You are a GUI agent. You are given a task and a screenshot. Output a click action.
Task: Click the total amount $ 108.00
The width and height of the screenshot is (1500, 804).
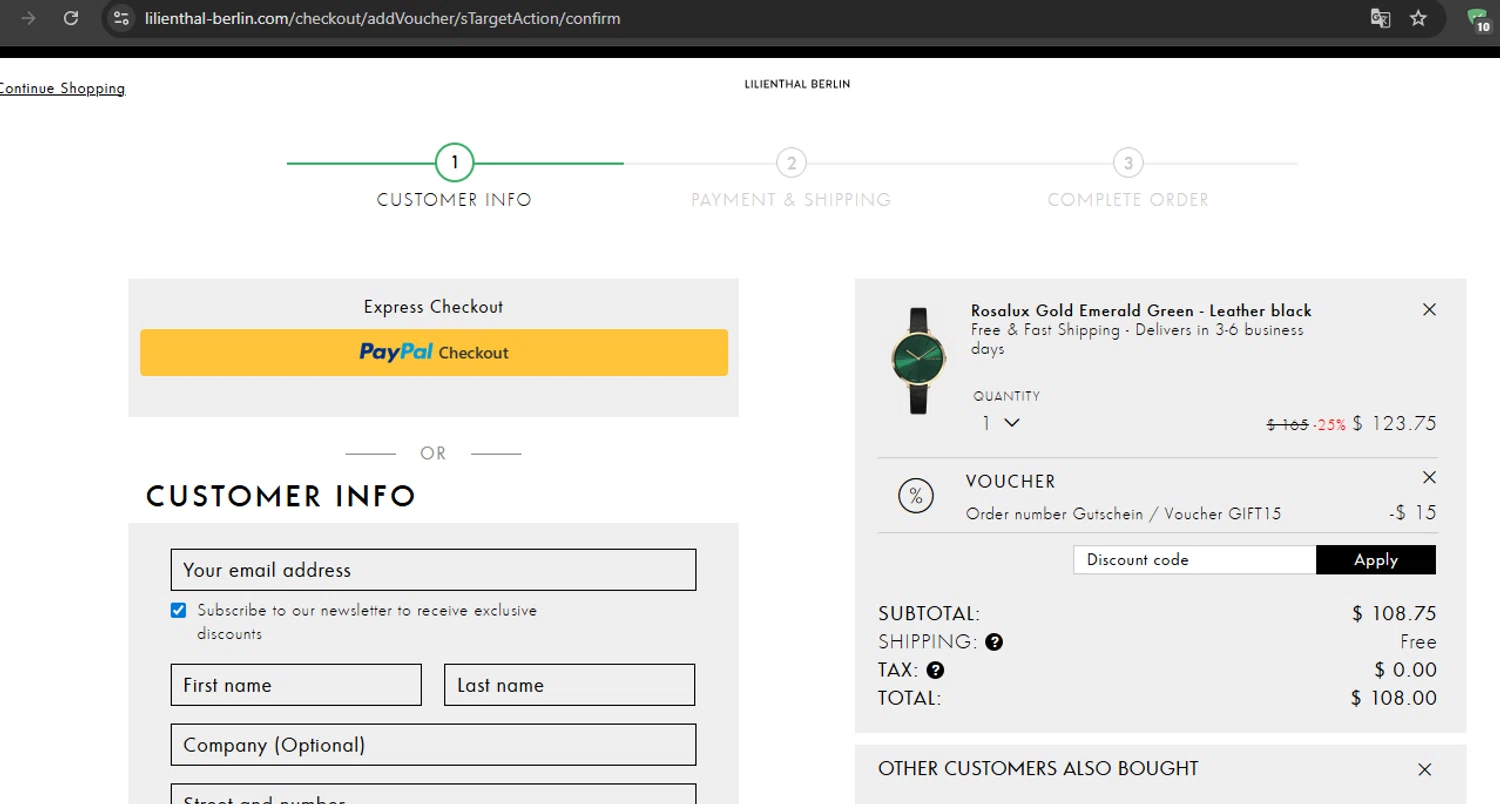pyautogui.click(x=1394, y=698)
